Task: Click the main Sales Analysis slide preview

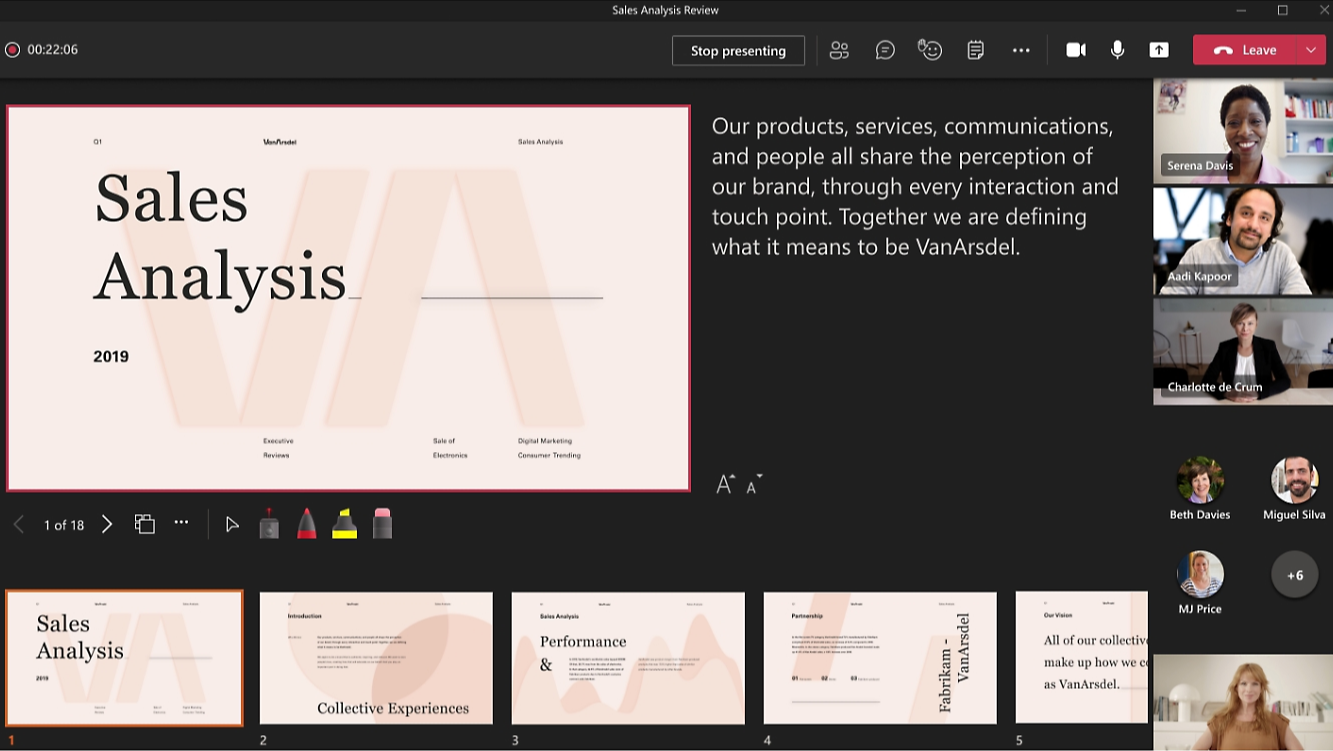Action: point(348,298)
